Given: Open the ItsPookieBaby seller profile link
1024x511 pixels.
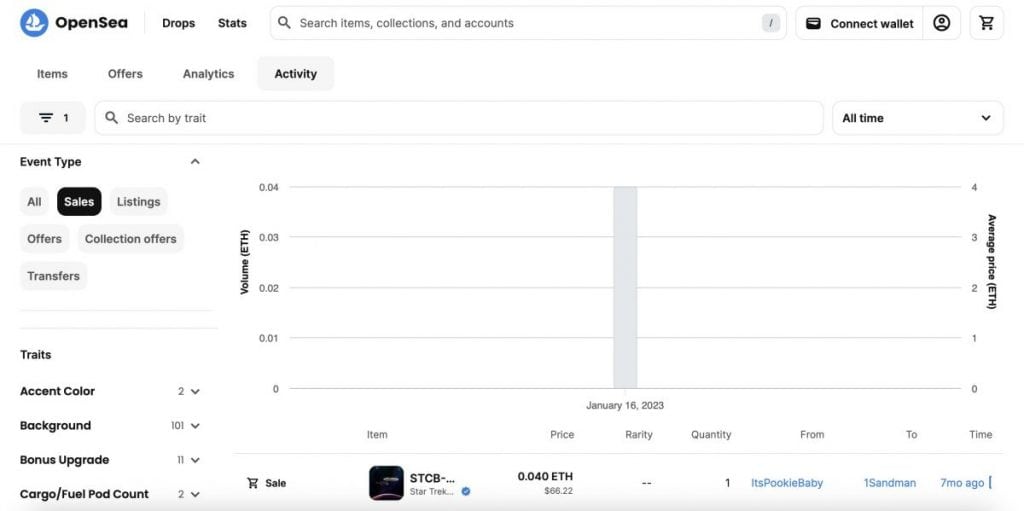Looking at the screenshot, I should coord(786,483).
